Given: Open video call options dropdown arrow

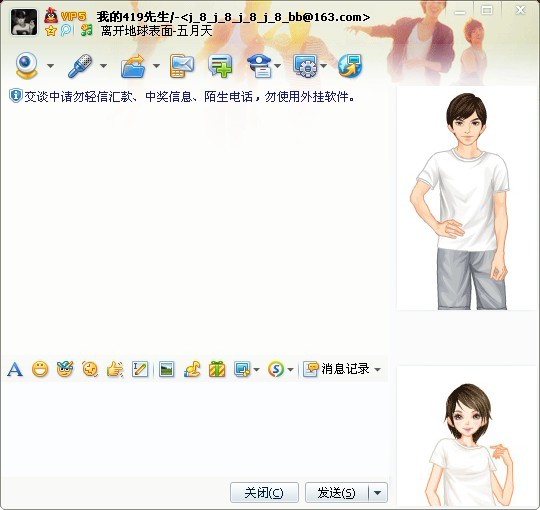Looking at the screenshot, I should (x=50, y=65).
